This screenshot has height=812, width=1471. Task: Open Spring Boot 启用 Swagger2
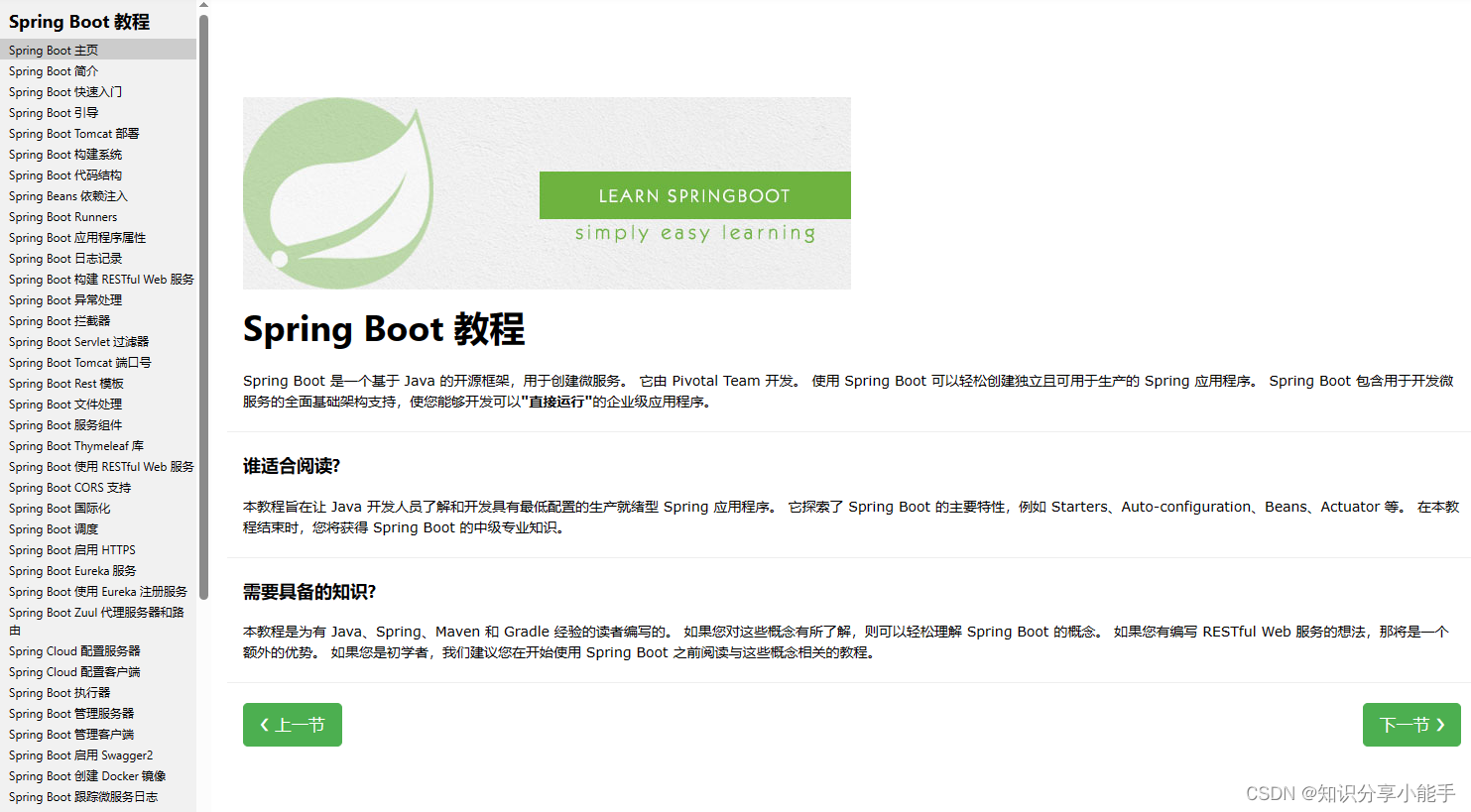[x=81, y=754]
